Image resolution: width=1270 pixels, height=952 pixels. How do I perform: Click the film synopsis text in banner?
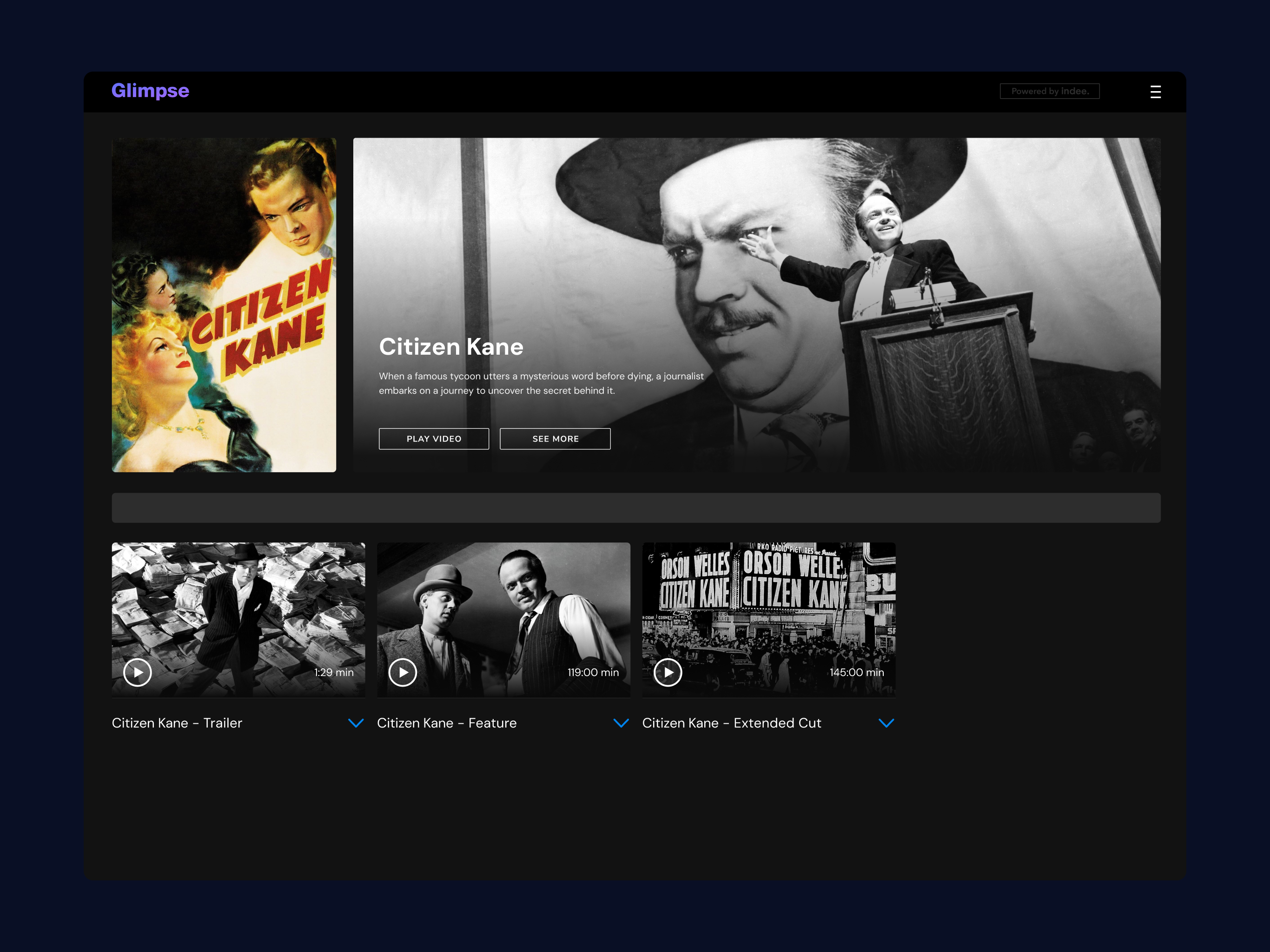542,383
